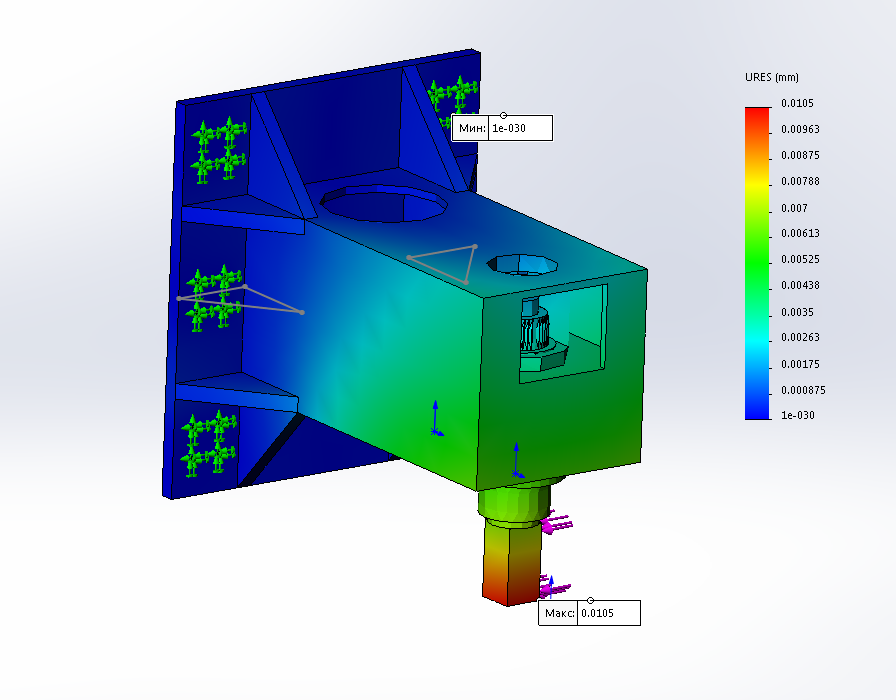Select legend value 0.00525
Screen dimensions: 896x700
click(x=800, y=259)
